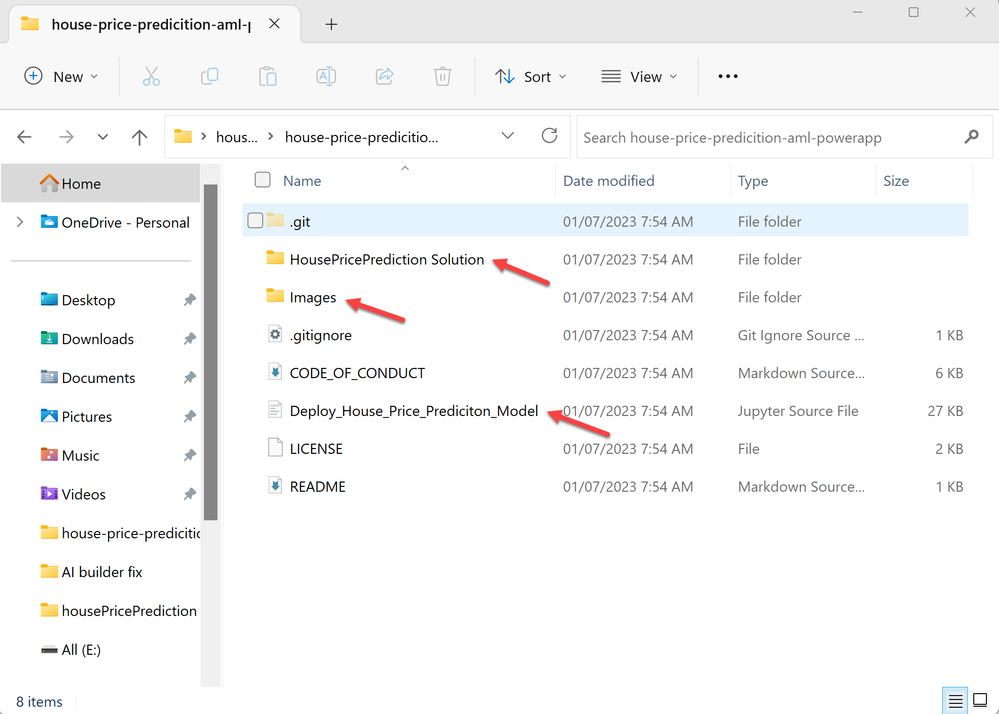Image resolution: width=999 pixels, height=714 pixels.
Task: Select Home in navigation pane
Action: coord(101,183)
